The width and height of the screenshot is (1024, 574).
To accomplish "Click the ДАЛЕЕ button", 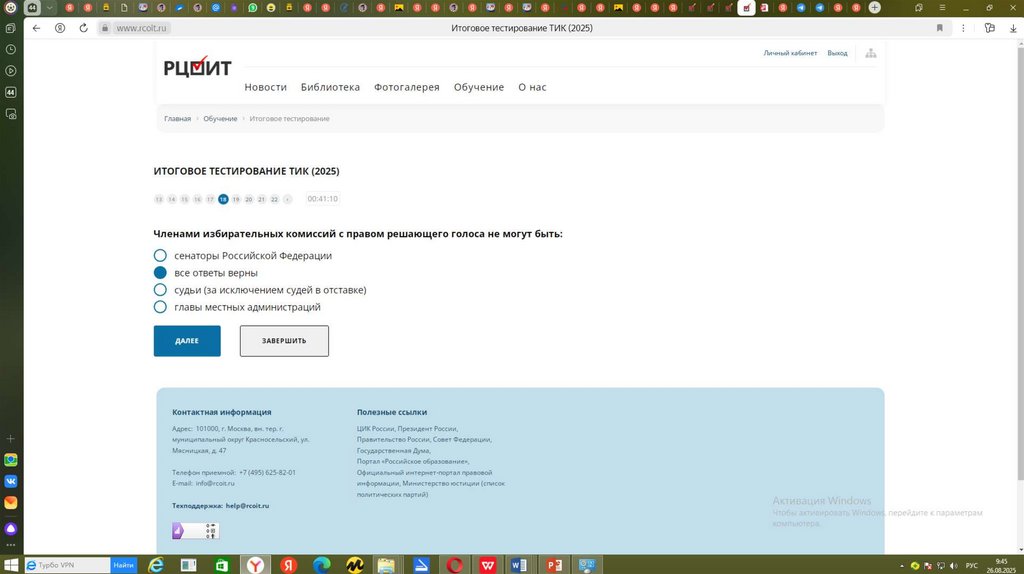I will click(x=187, y=341).
